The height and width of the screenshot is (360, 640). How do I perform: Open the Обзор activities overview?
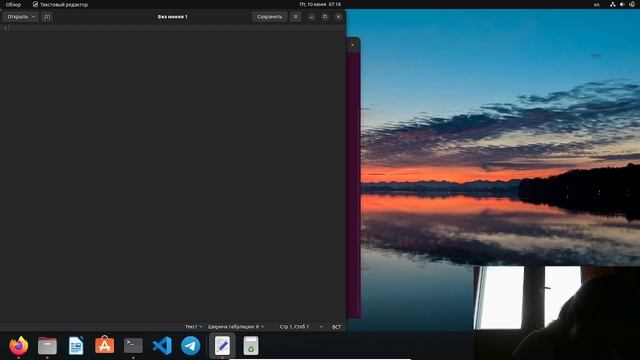pos(13,4)
